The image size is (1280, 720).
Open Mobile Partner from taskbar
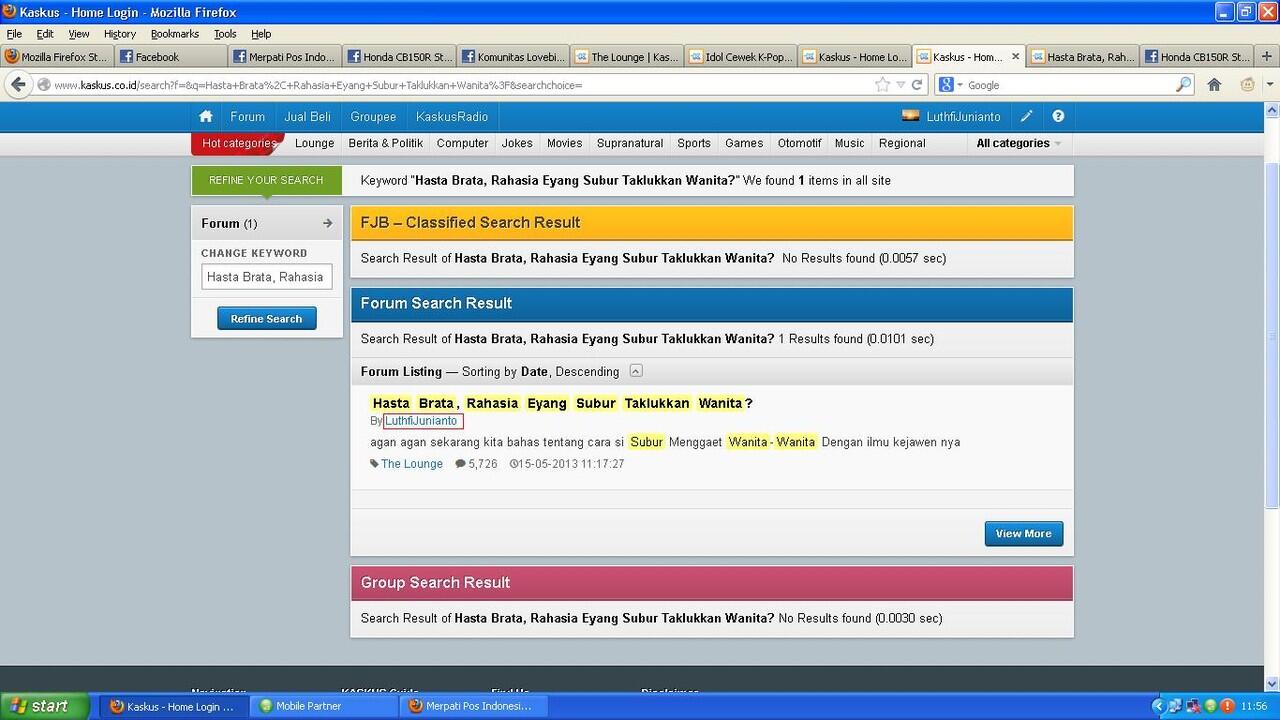(323, 706)
